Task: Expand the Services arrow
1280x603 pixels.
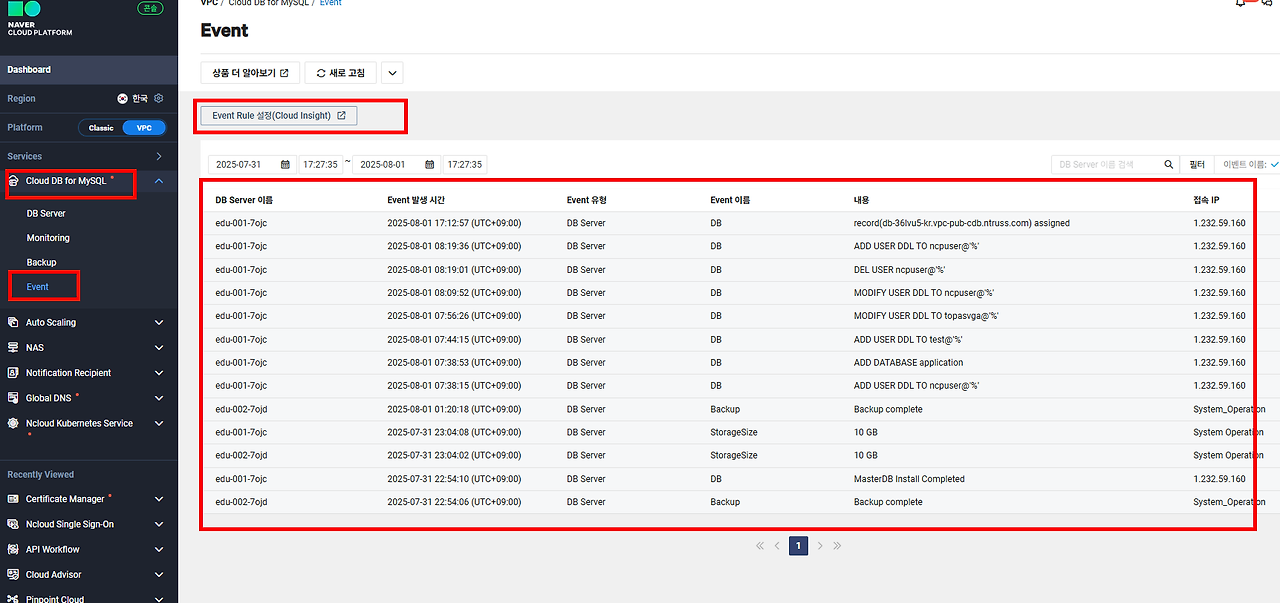Action: [x=159, y=157]
